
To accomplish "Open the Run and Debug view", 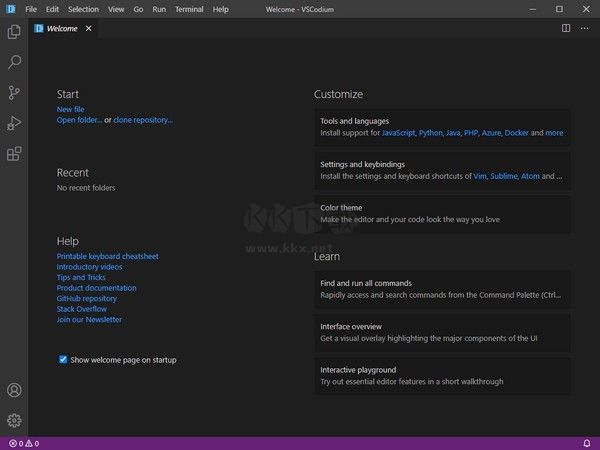I will click(14, 123).
